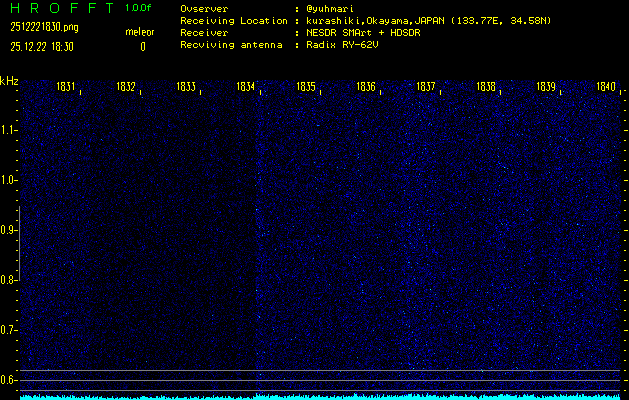
Task: Click the Recviving antenna label
Action: pos(231,45)
